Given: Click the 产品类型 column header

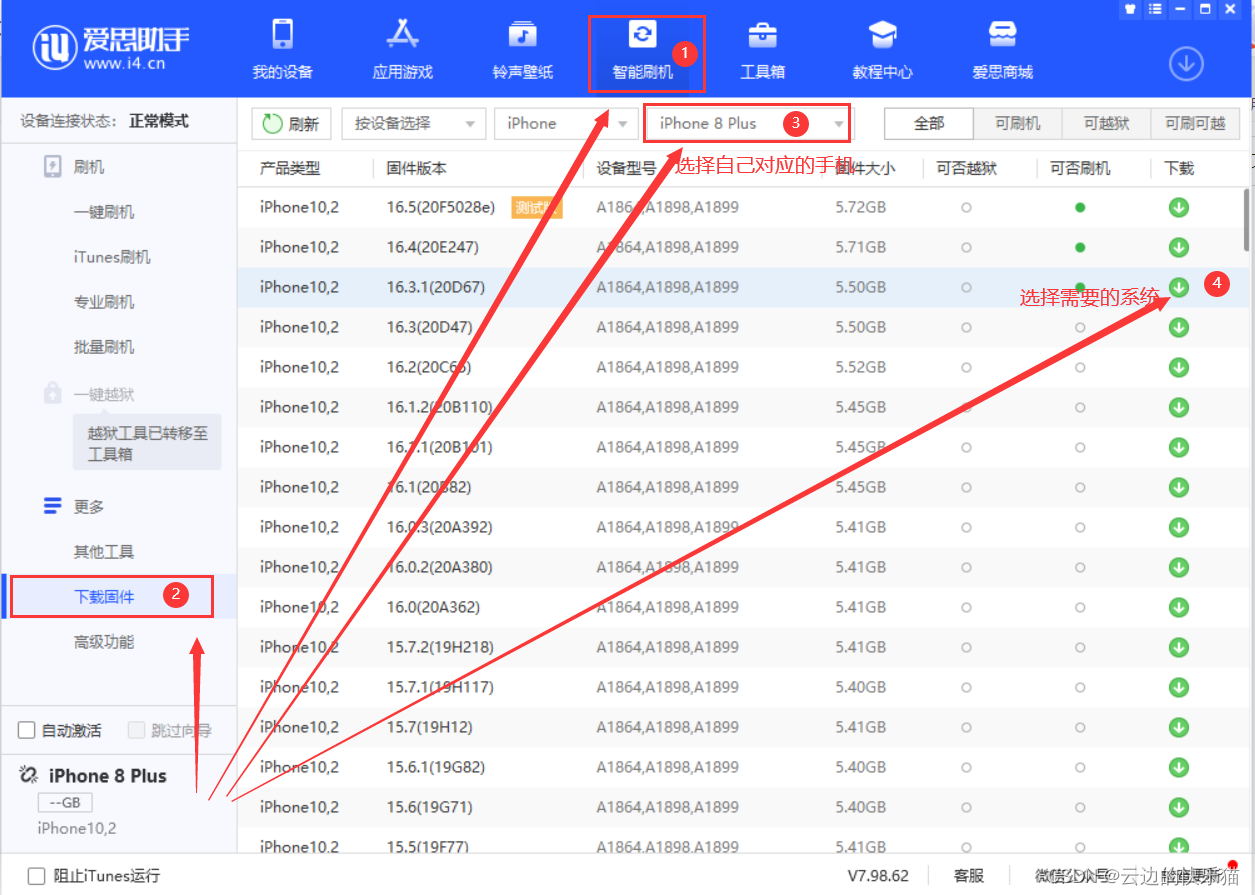Looking at the screenshot, I should 290,168.
